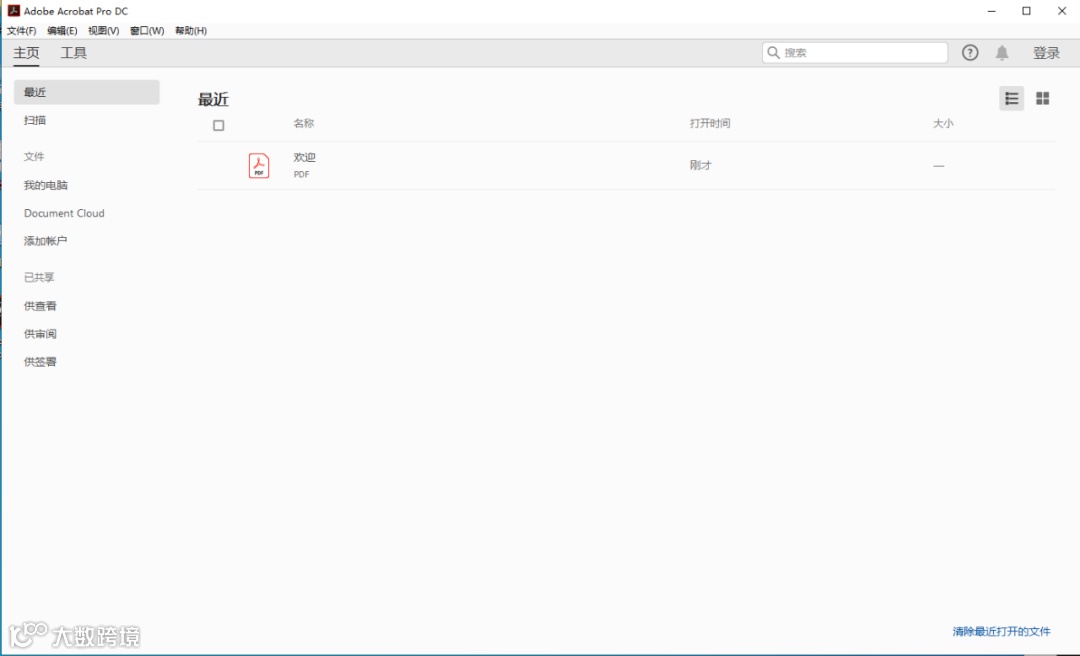The image size is (1080, 656).
Task: Open the 视图(V) menu
Action: [103, 30]
